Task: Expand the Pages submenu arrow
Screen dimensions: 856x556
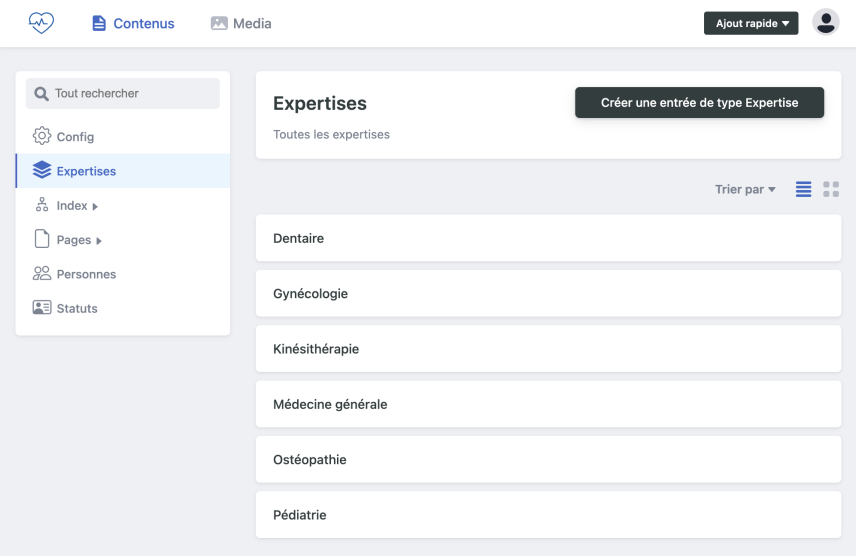Action: pos(99,241)
